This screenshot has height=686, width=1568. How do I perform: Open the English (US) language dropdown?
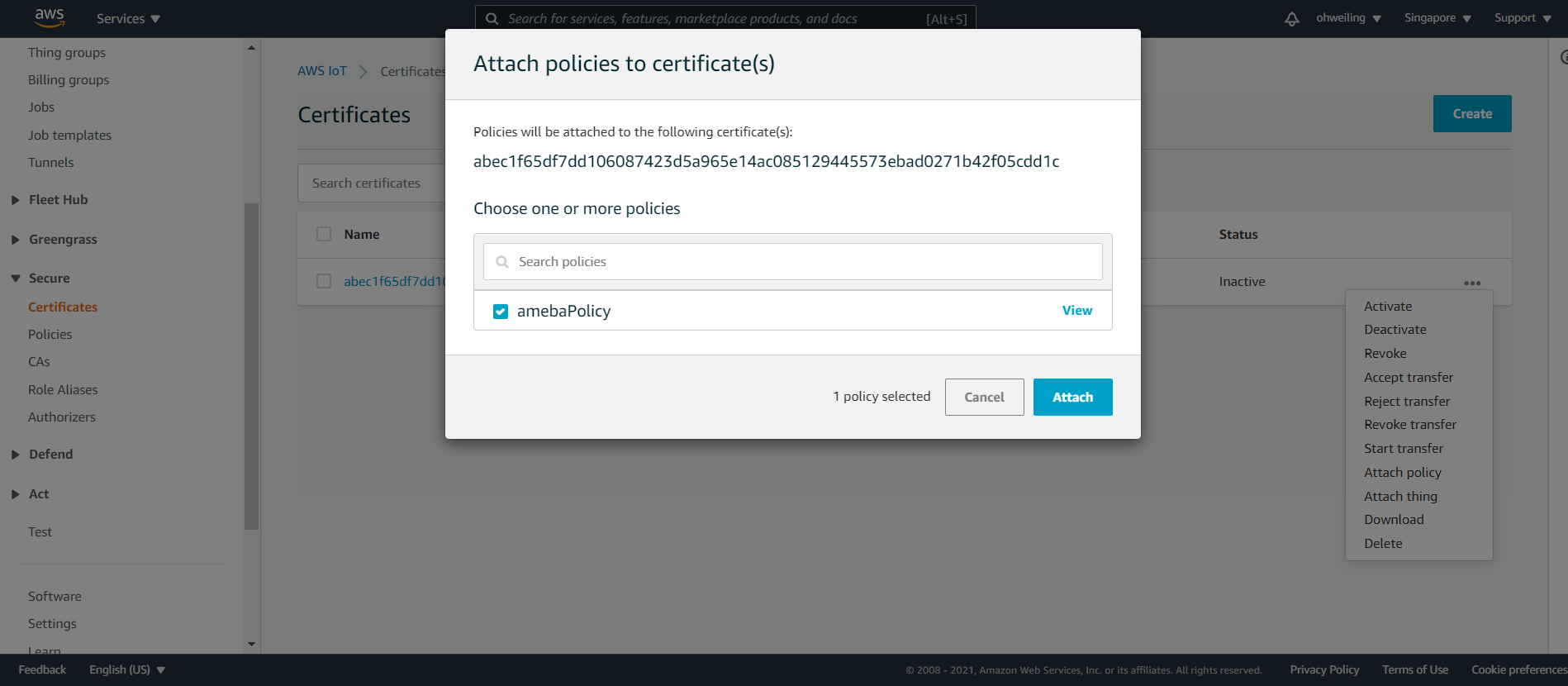click(x=127, y=669)
